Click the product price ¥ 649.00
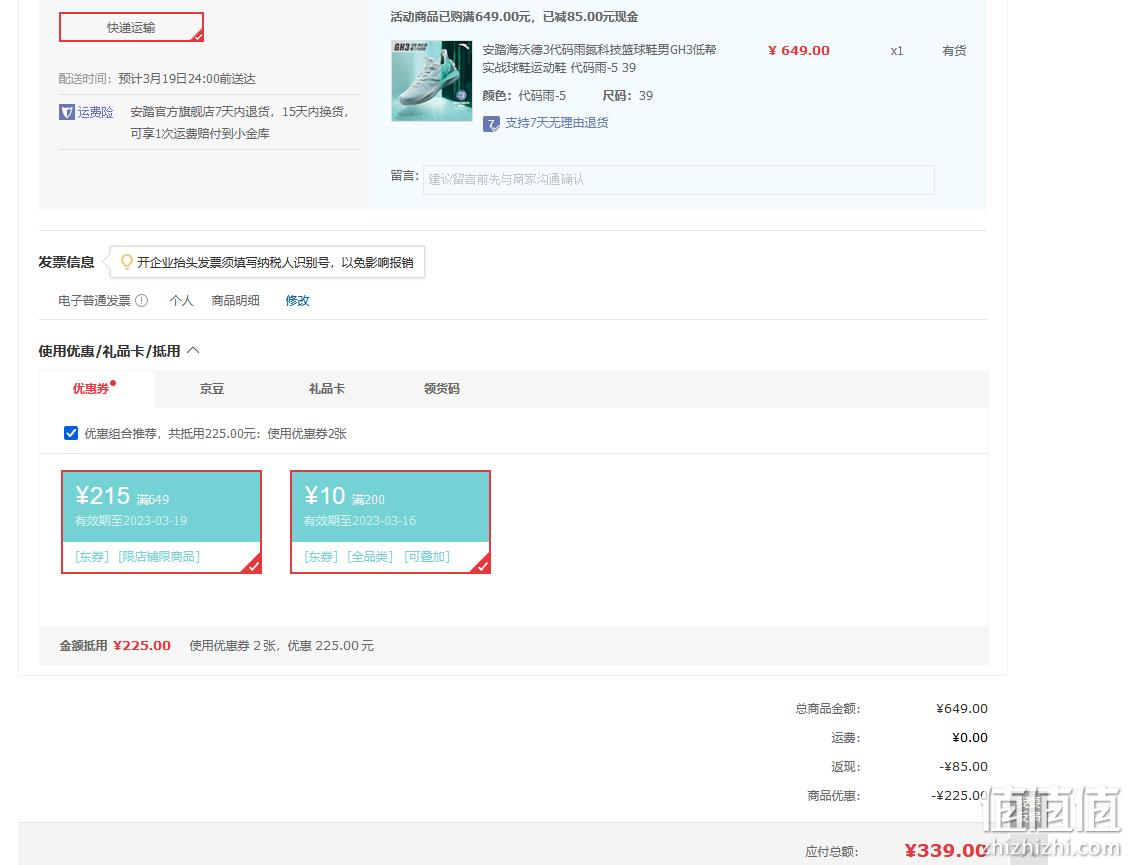Image resolution: width=1130 pixels, height=865 pixels. [x=798, y=50]
